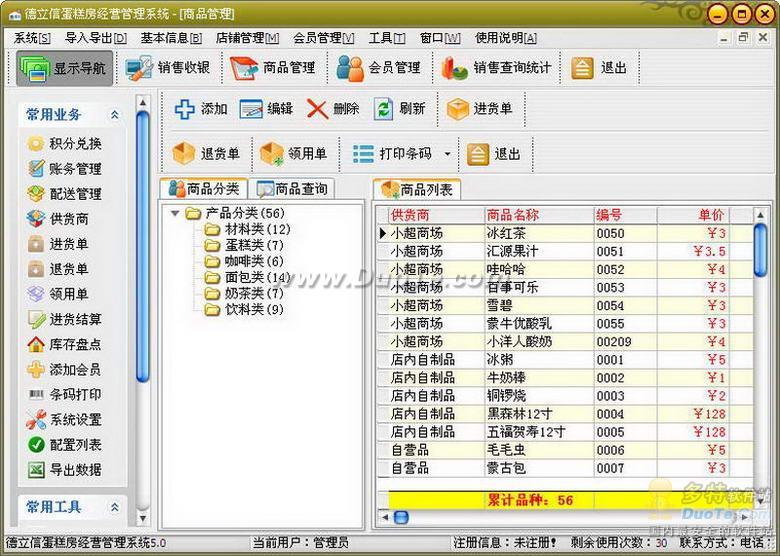Click 导出数据 in the sidebar
The height and width of the screenshot is (556, 780).
pyautogui.click(x=65, y=469)
